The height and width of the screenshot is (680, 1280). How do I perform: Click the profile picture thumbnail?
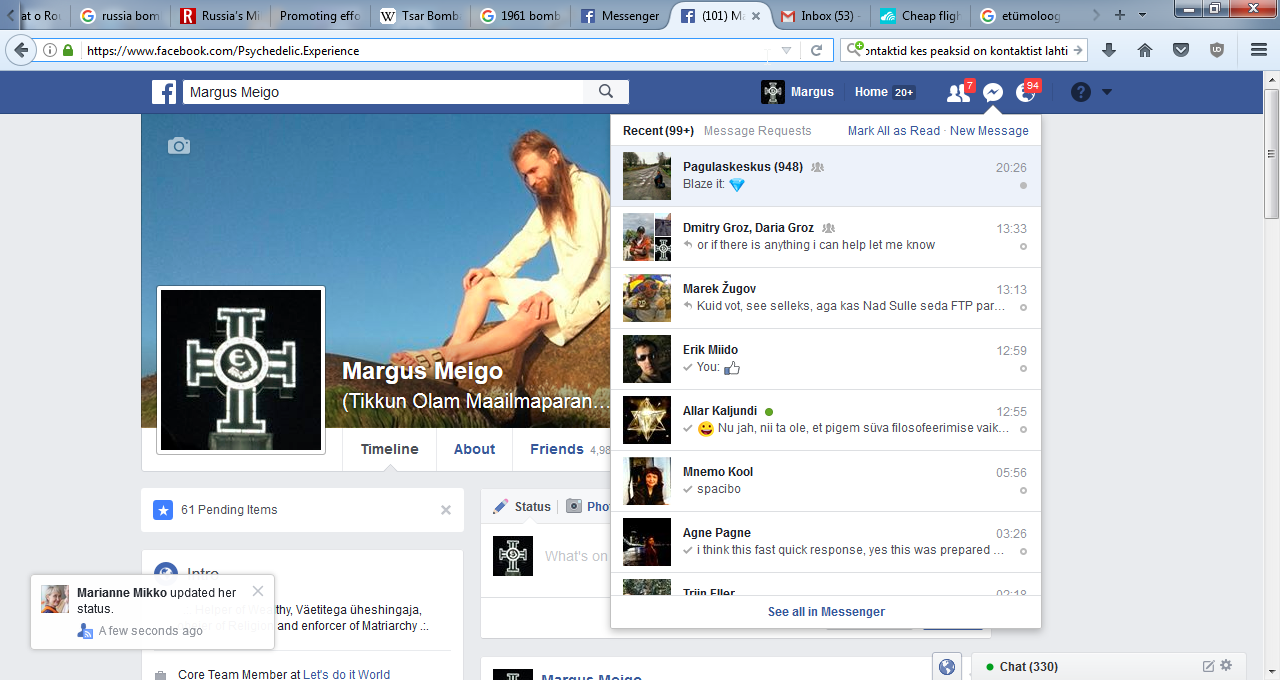click(x=241, y=370)
